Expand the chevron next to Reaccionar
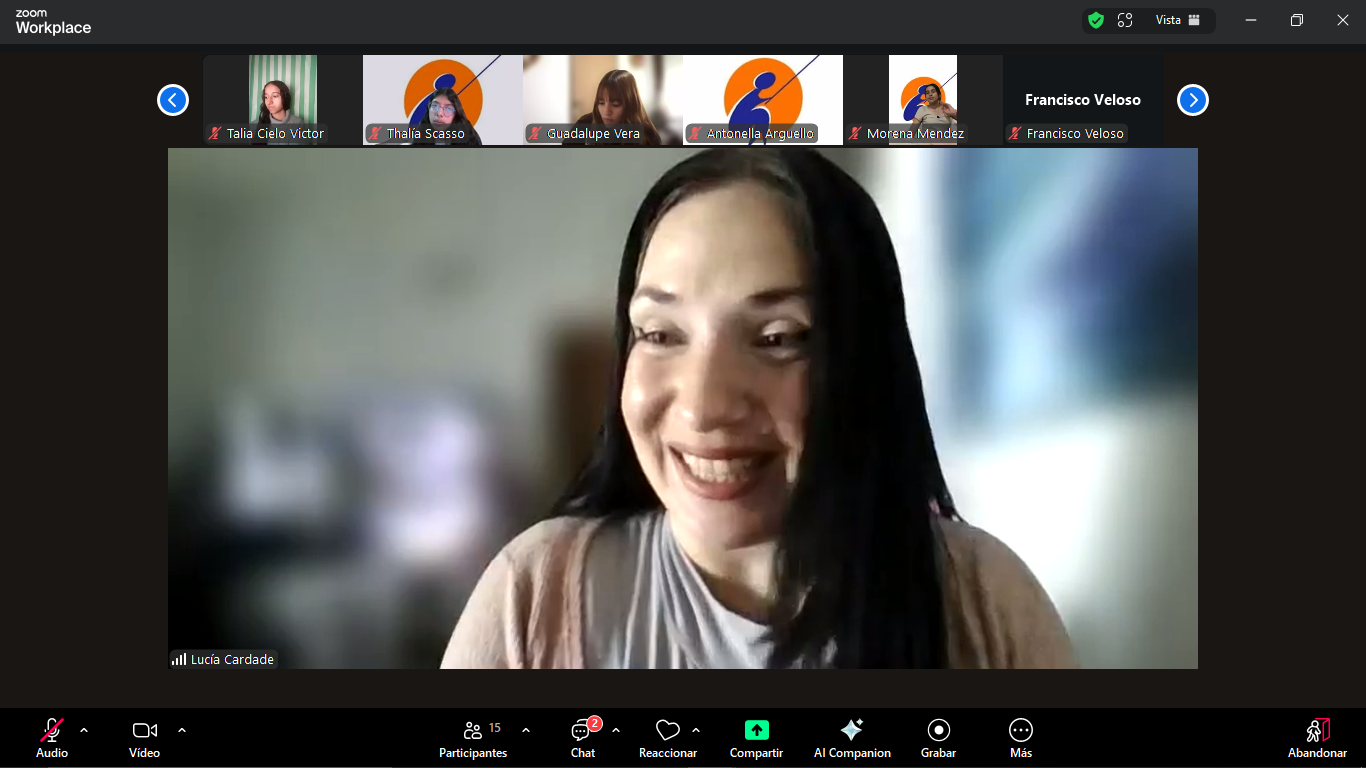1366x768 pixels. click(x=696, y=730)
